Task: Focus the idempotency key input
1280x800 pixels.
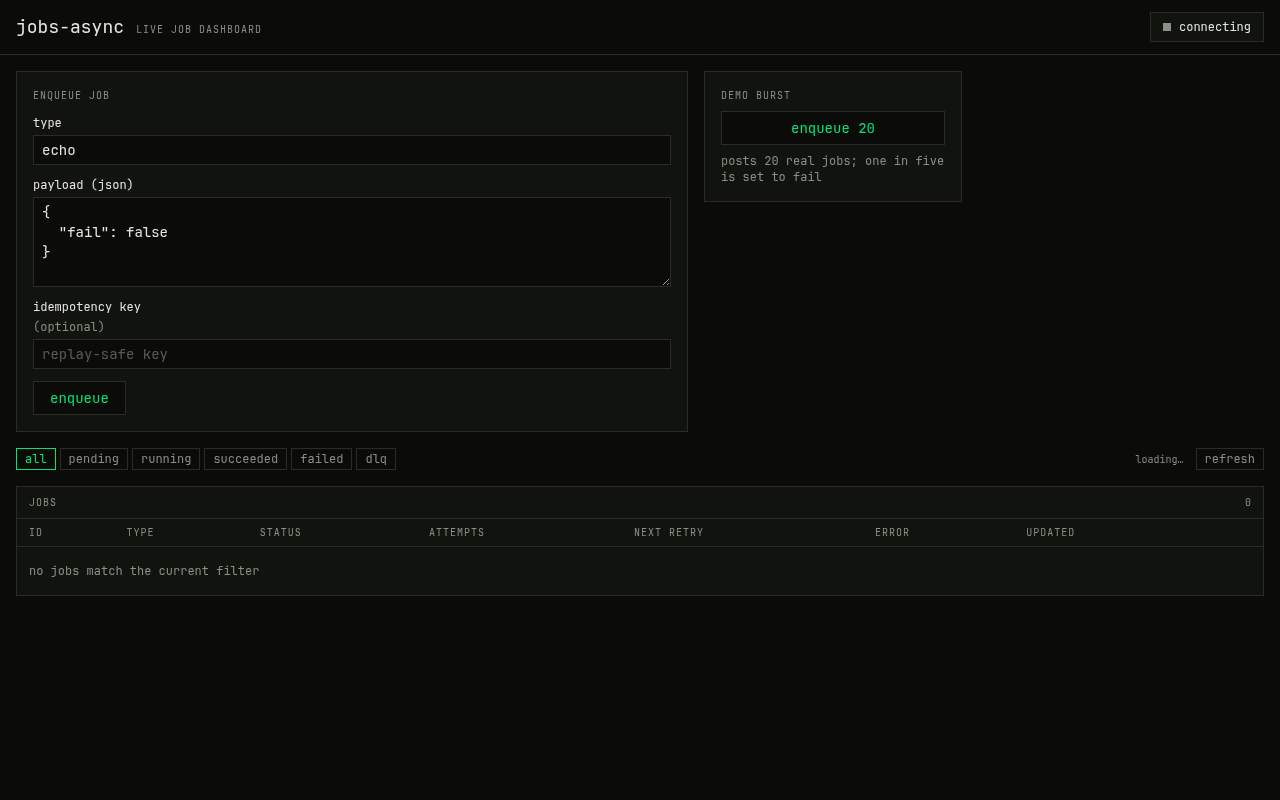Action: pos(352,354)
